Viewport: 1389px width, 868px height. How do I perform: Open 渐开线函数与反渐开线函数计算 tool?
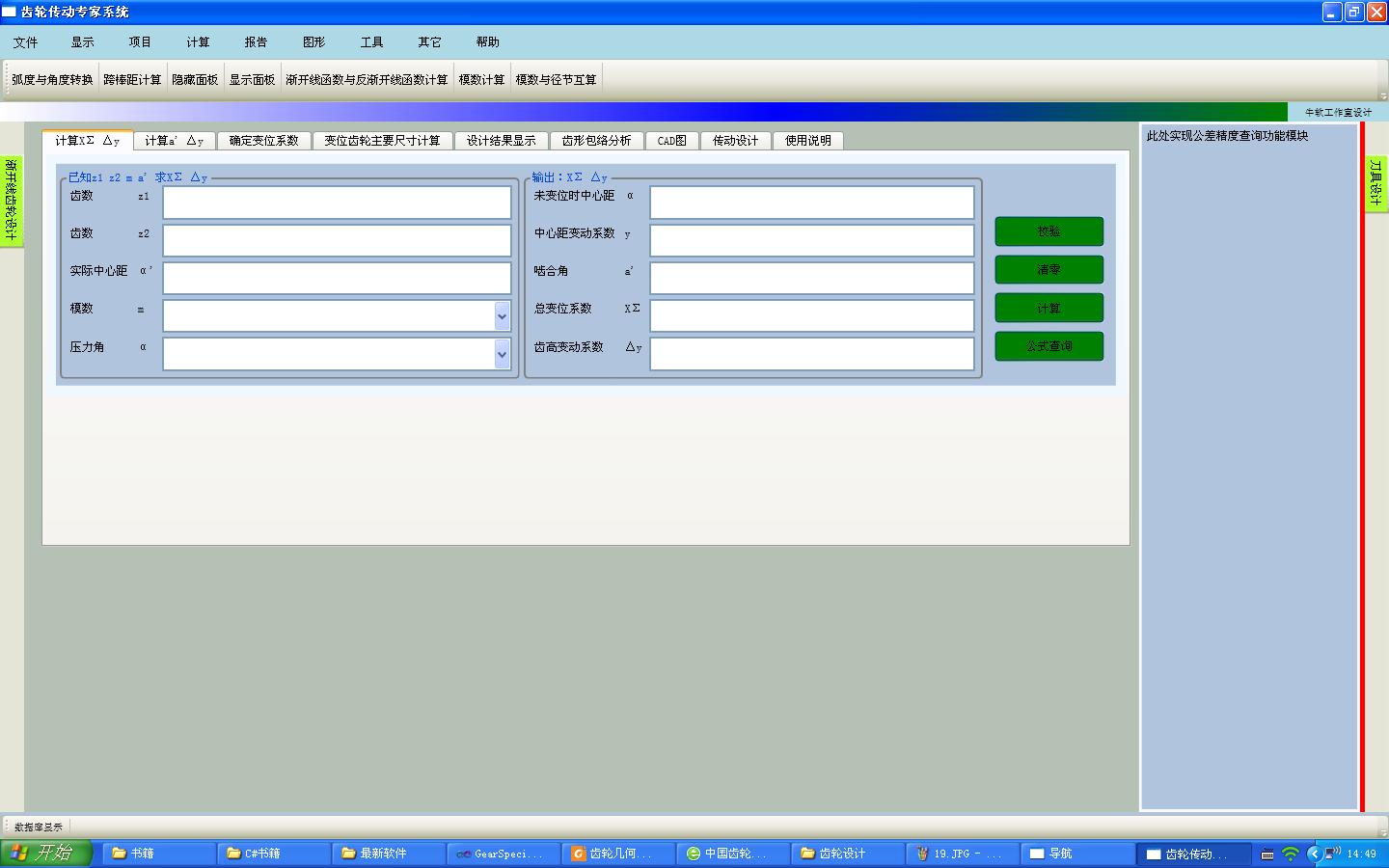(367, 80)
